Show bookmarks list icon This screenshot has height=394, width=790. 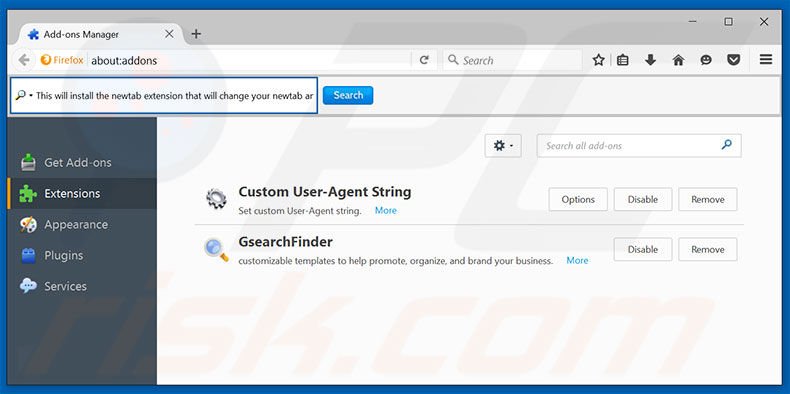[623, 60]
